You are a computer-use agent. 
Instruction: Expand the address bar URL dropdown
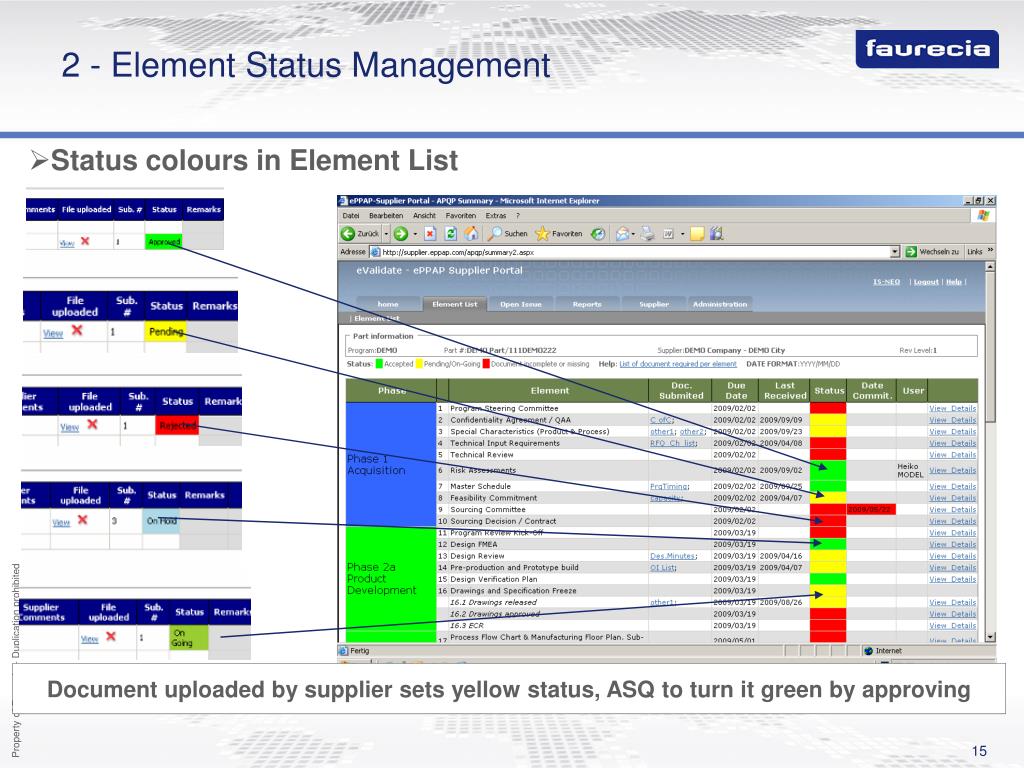point(895,251)
